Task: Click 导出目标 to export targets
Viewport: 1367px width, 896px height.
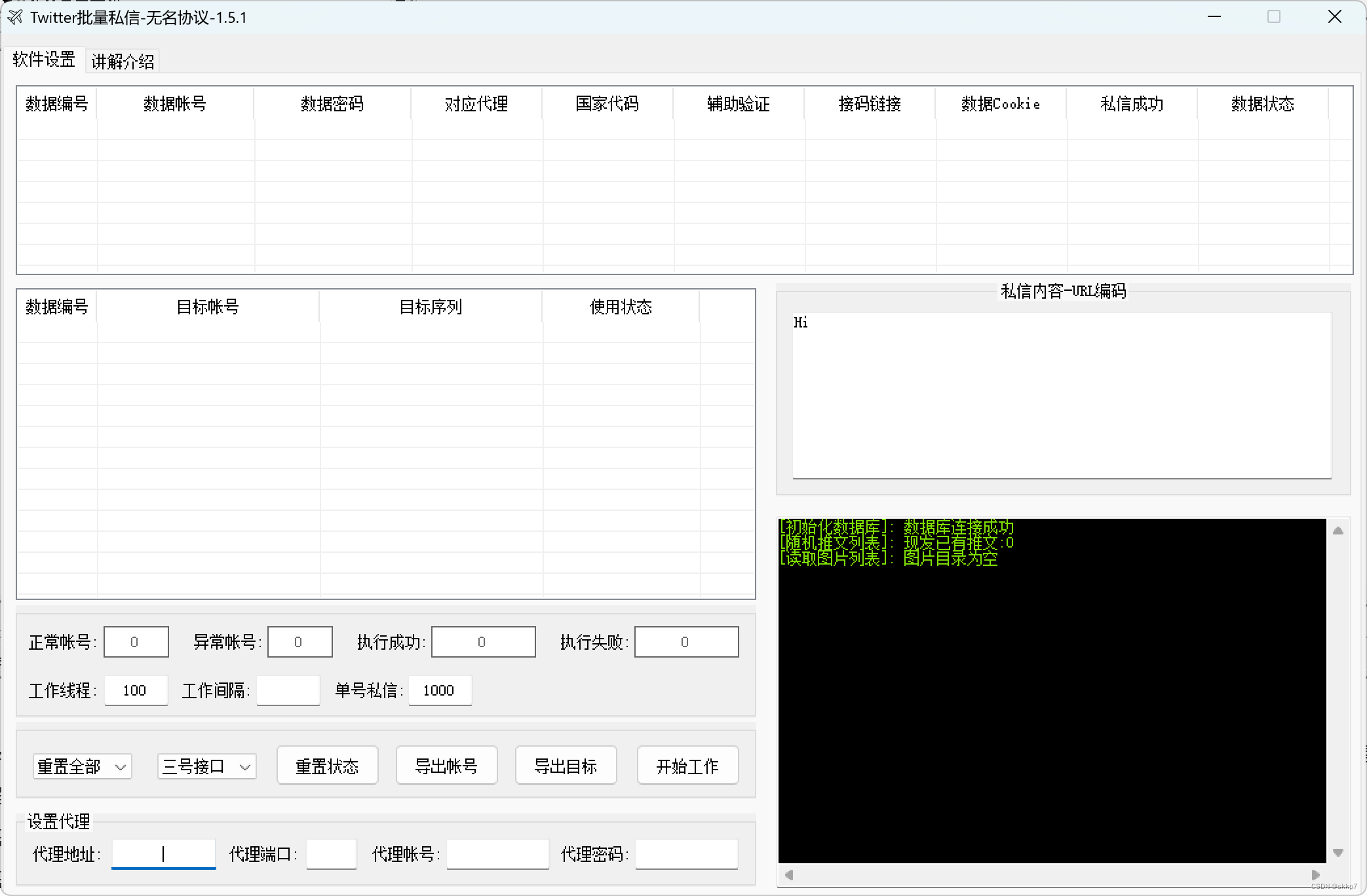Action: [x=566, y=765]
